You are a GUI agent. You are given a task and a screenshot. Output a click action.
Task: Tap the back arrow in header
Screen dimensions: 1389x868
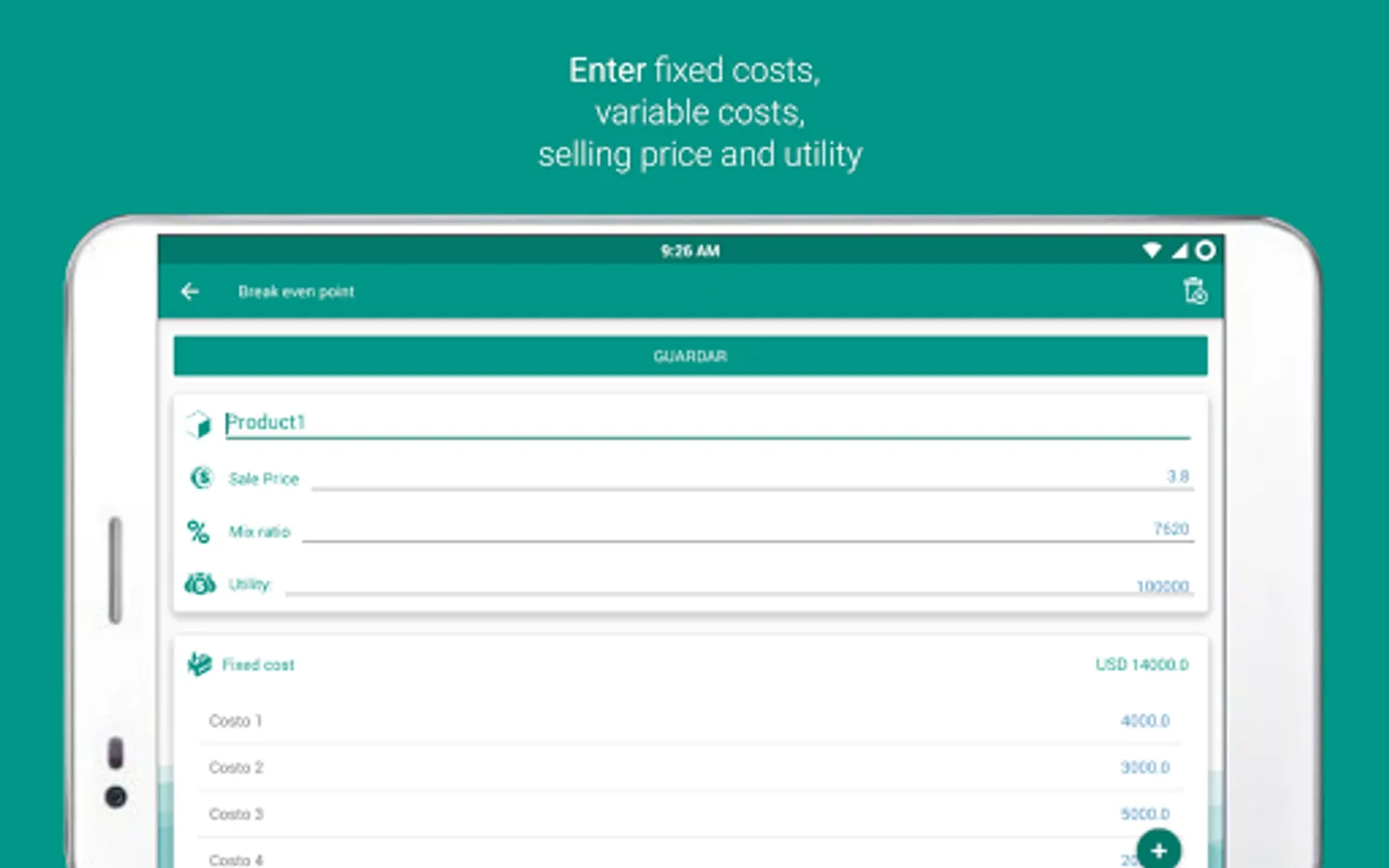pyautogui.click(x=190, y=291)
